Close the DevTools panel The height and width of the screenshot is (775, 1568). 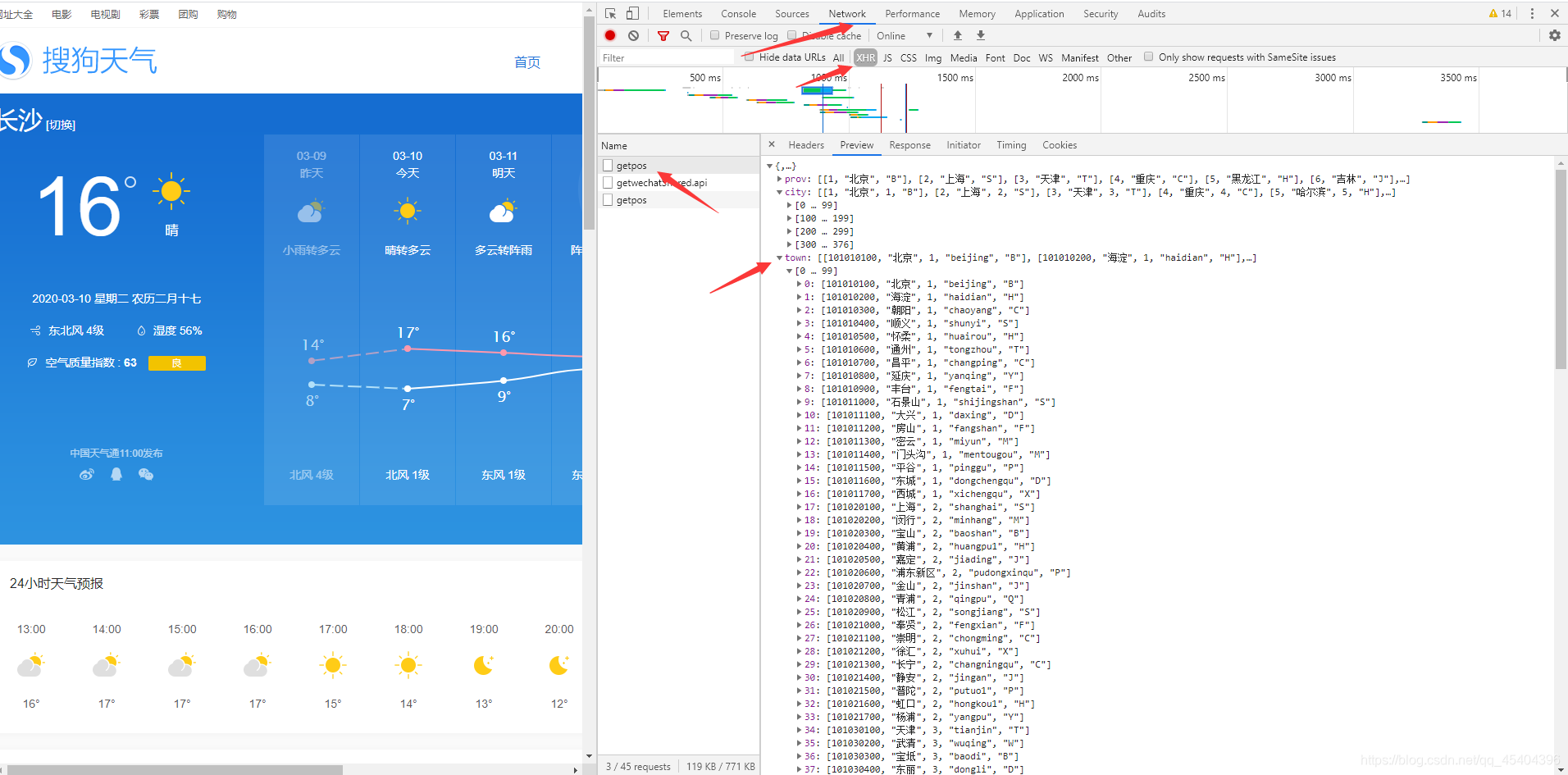1554,13
